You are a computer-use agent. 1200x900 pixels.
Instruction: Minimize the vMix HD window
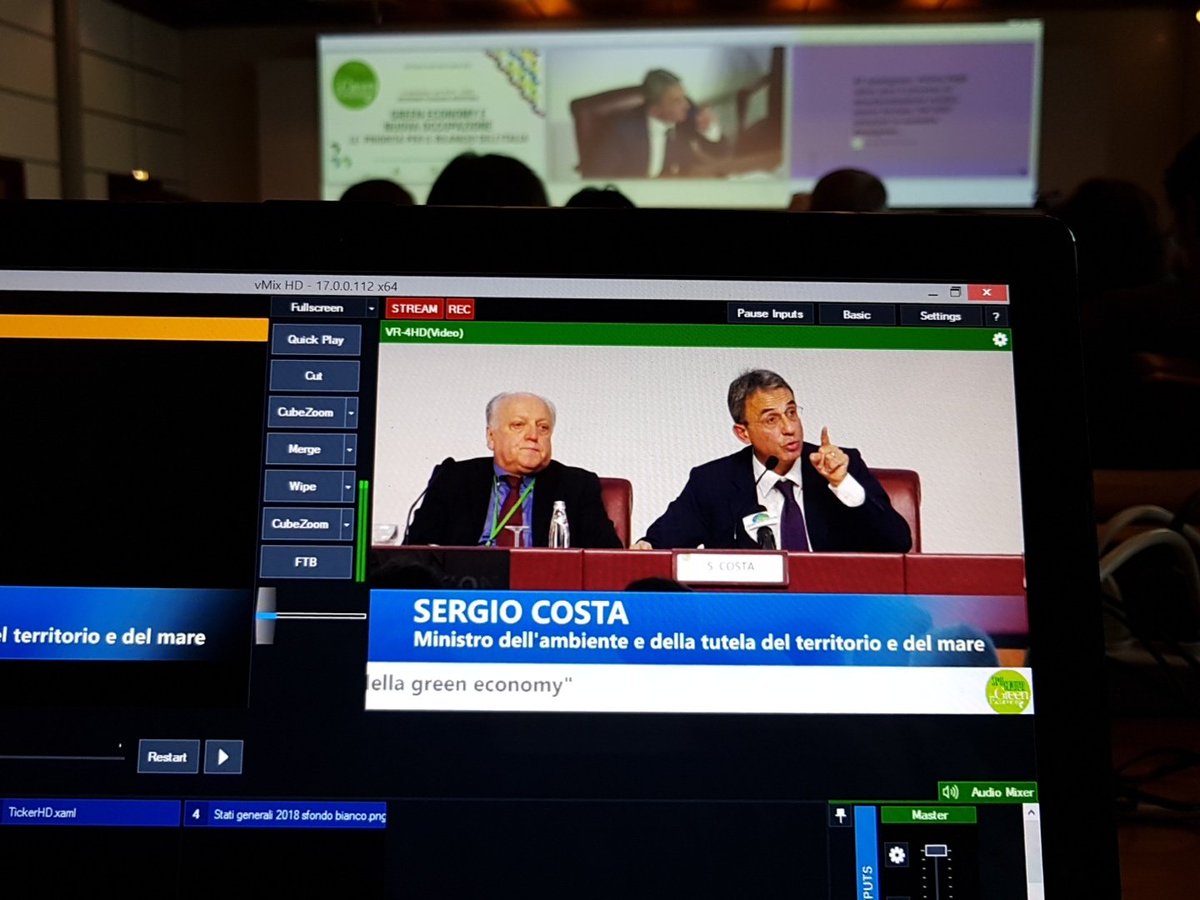coord(932,292)
